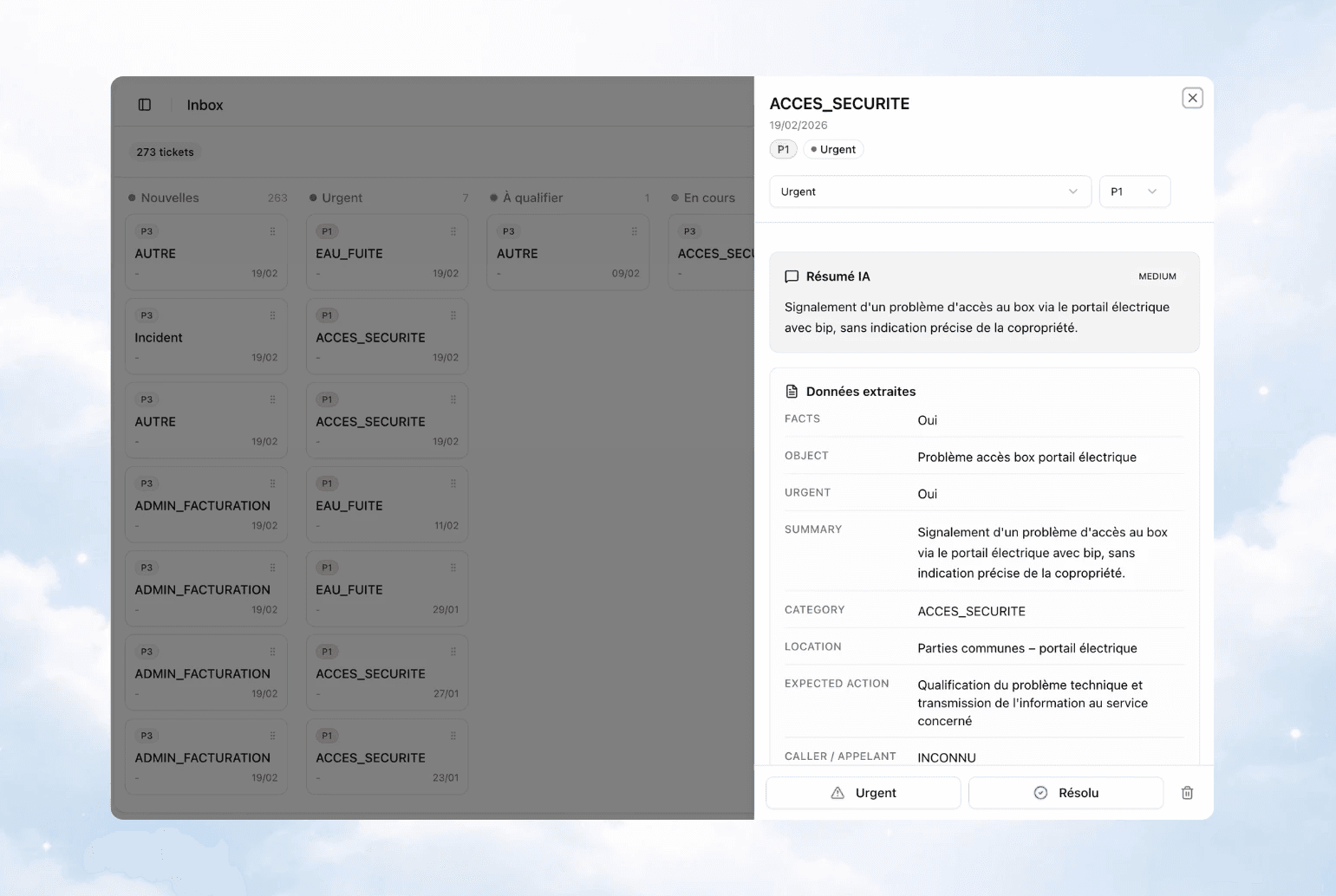
Task: Open the P1 priority dropdown
Action: (x=1134, y=192)
